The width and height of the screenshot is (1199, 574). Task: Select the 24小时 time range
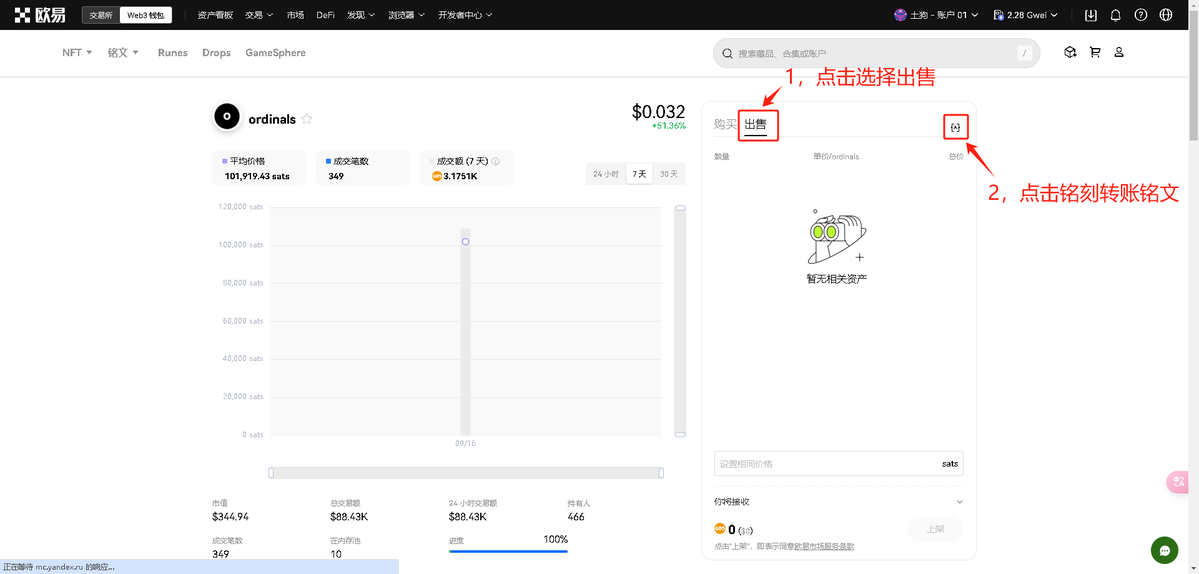tap(605, 174)
